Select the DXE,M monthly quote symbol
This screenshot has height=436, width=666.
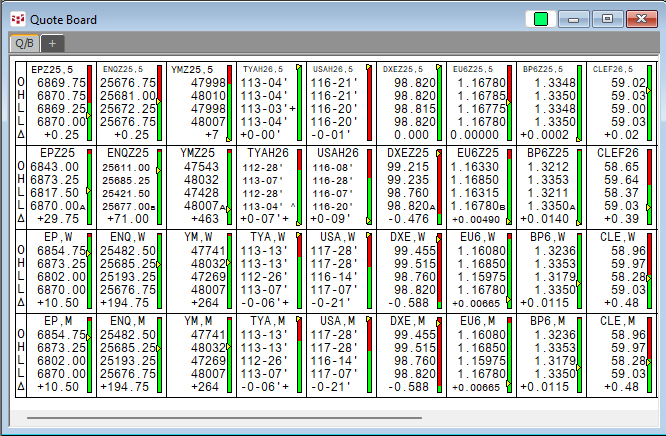click(408, 320)
